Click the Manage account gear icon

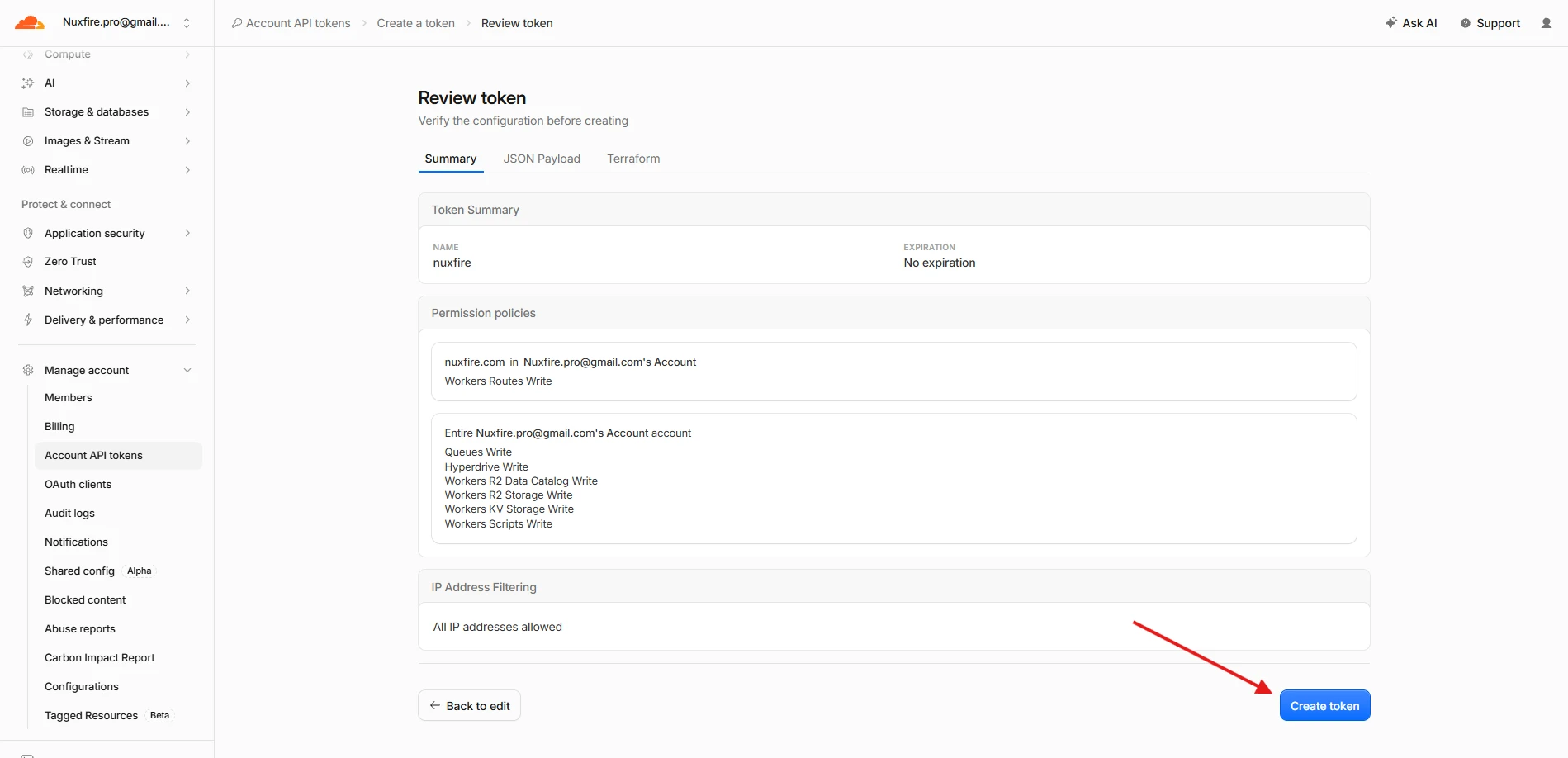click(x=28, y=371)
